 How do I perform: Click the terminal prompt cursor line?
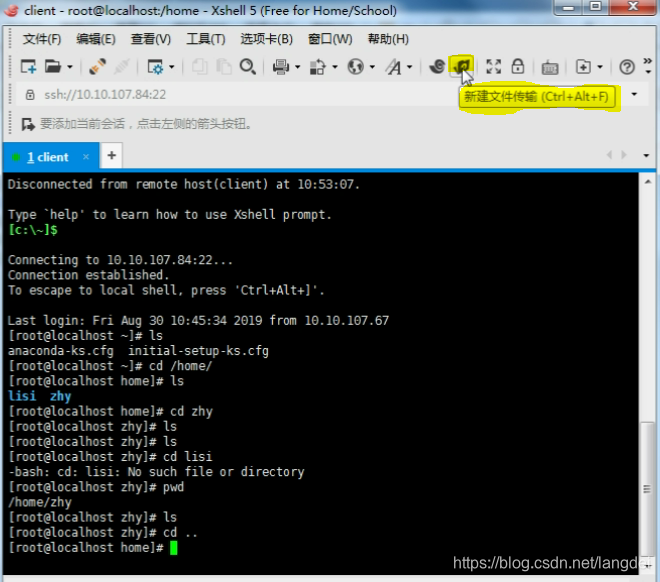coord(93,547)
